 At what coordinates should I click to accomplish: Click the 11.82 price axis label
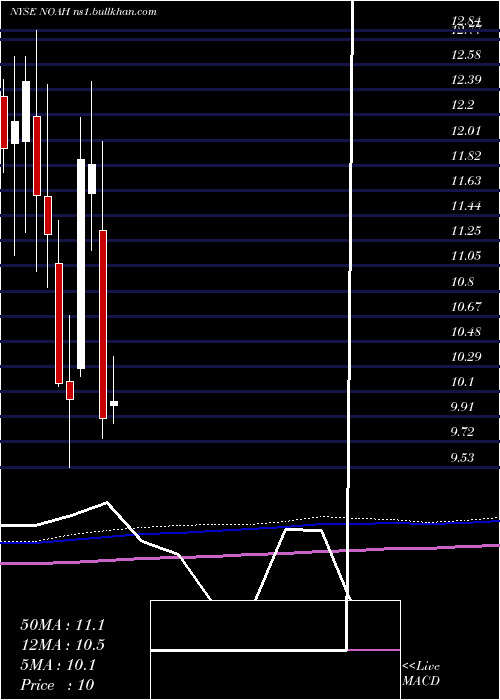pyautogui.click(x=466, y=156)
